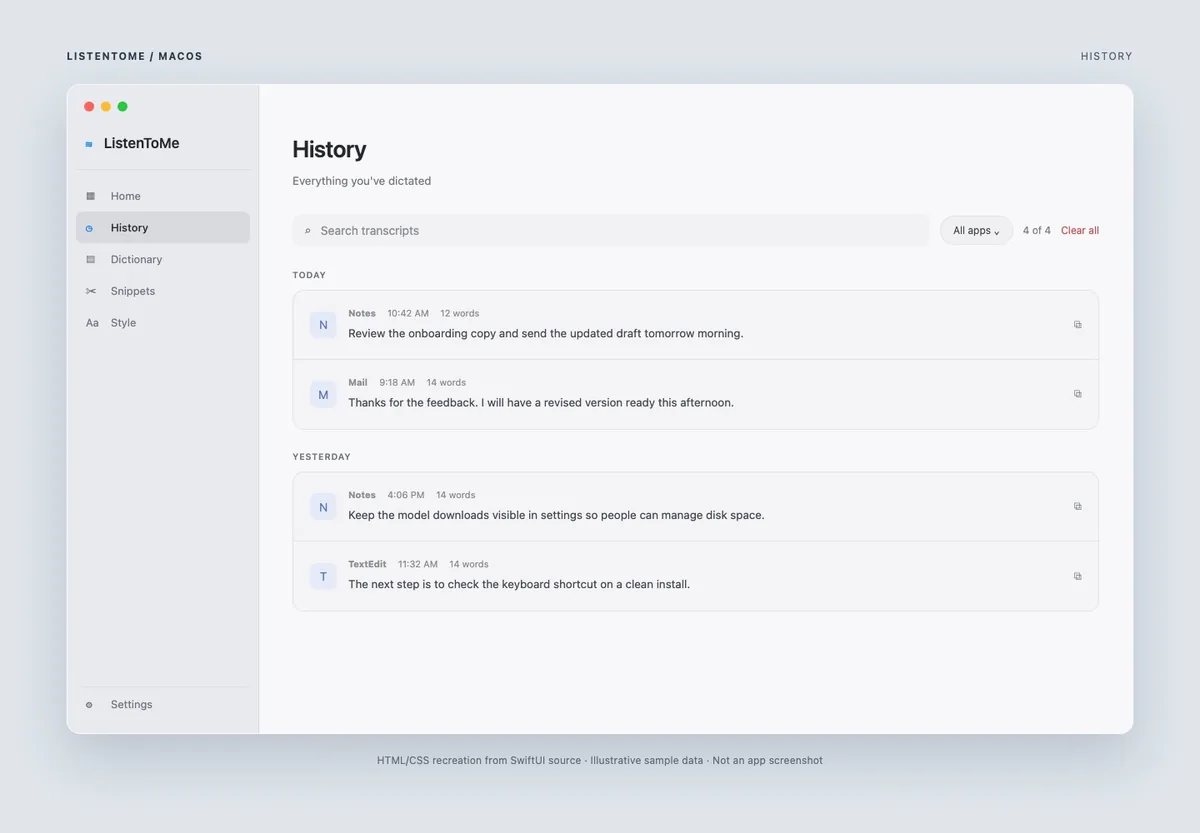Open the All apps filter dropdown
The image size is (1200, 833).
click(x=976, y=230)
